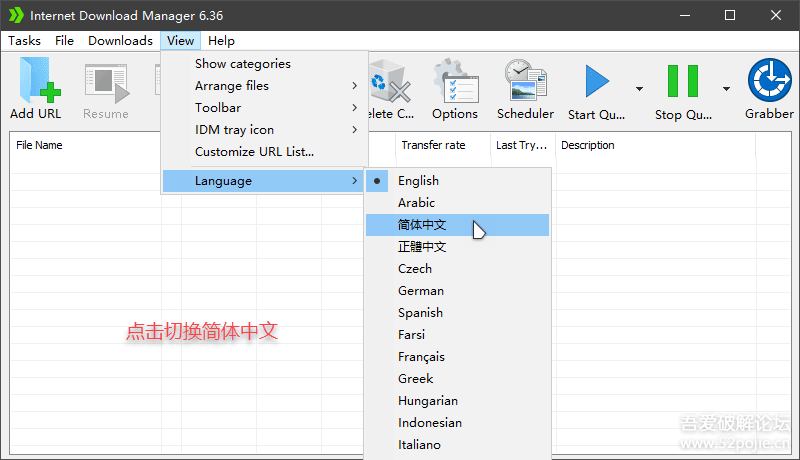Click the IDM logo in title bar
This screenshot has height=460, width=800.
point(16,15)
